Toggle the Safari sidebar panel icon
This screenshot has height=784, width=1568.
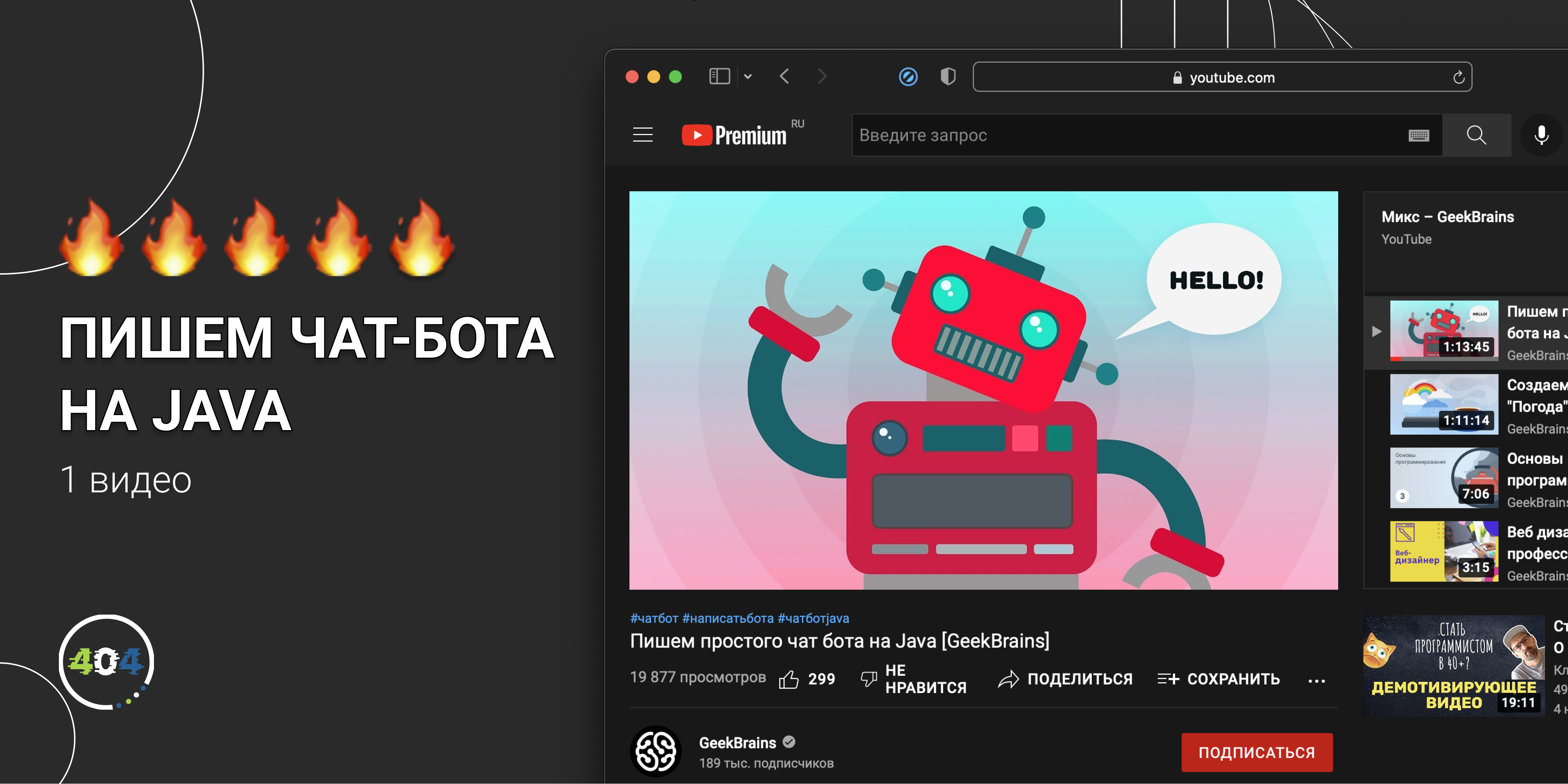point(720,77)
